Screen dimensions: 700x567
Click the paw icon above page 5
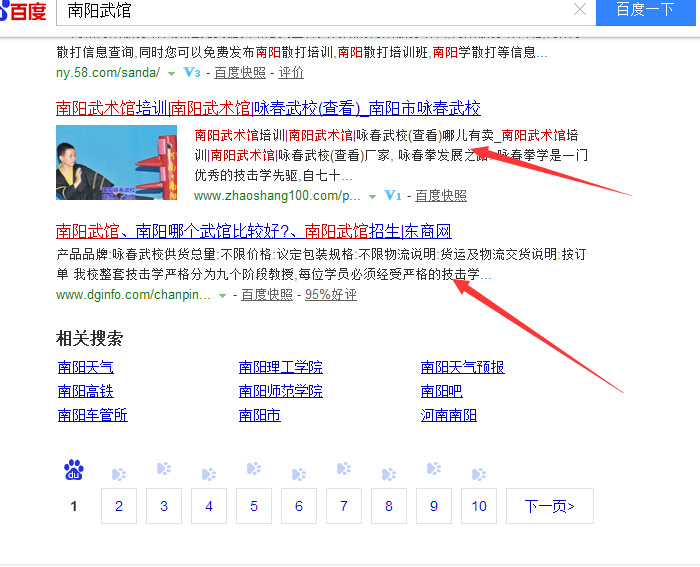point(254,469)
